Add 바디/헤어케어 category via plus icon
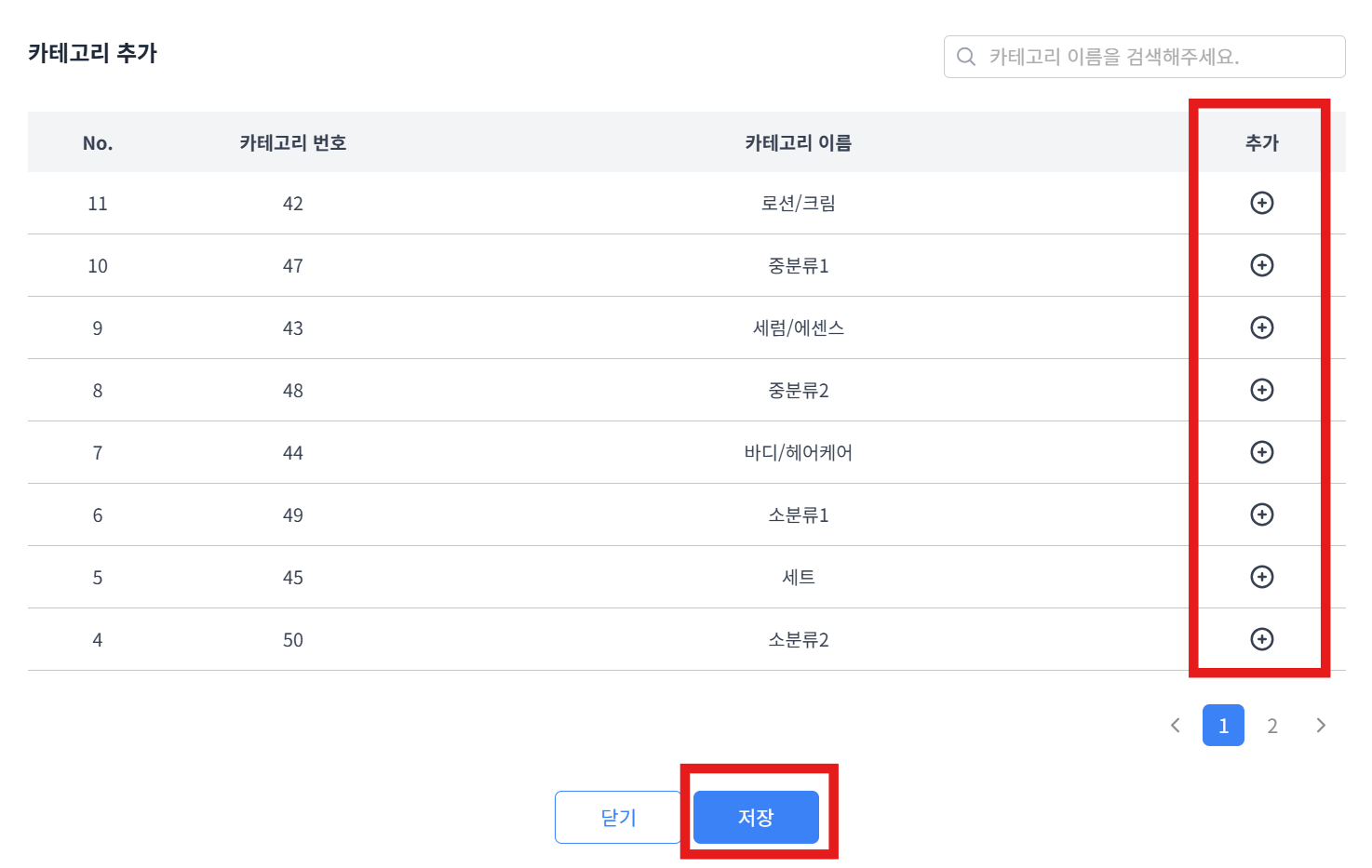 [1261, 452]
